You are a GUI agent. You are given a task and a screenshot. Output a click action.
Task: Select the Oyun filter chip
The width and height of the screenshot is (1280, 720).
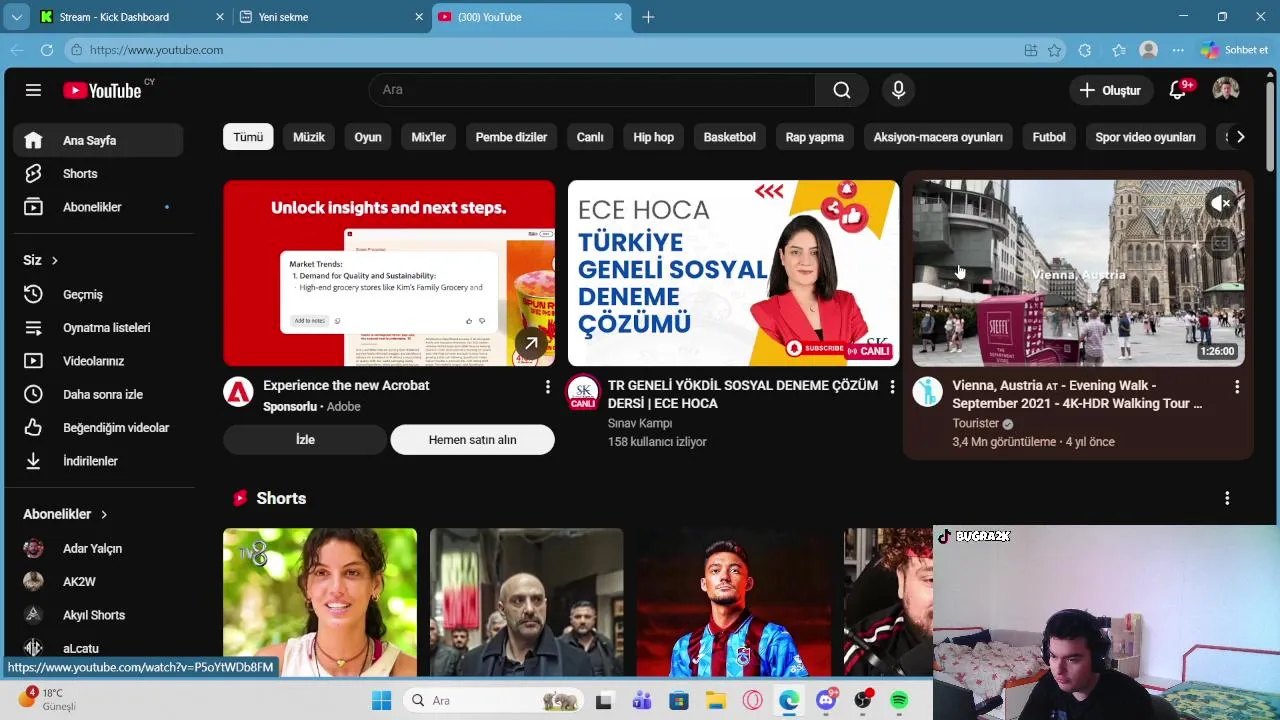368,137
